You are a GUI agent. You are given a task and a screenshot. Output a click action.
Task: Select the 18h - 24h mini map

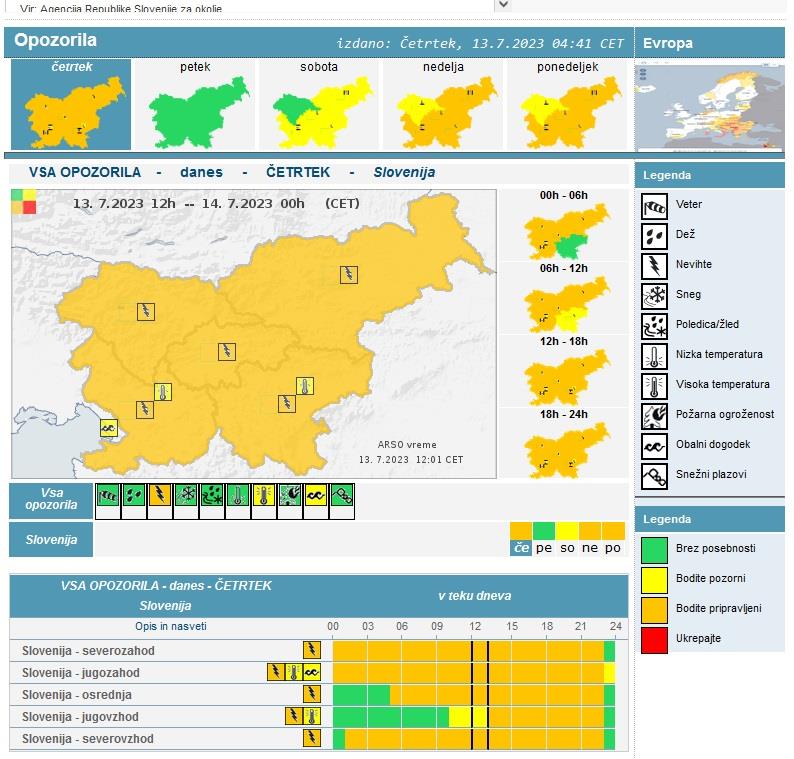(564, 450)
